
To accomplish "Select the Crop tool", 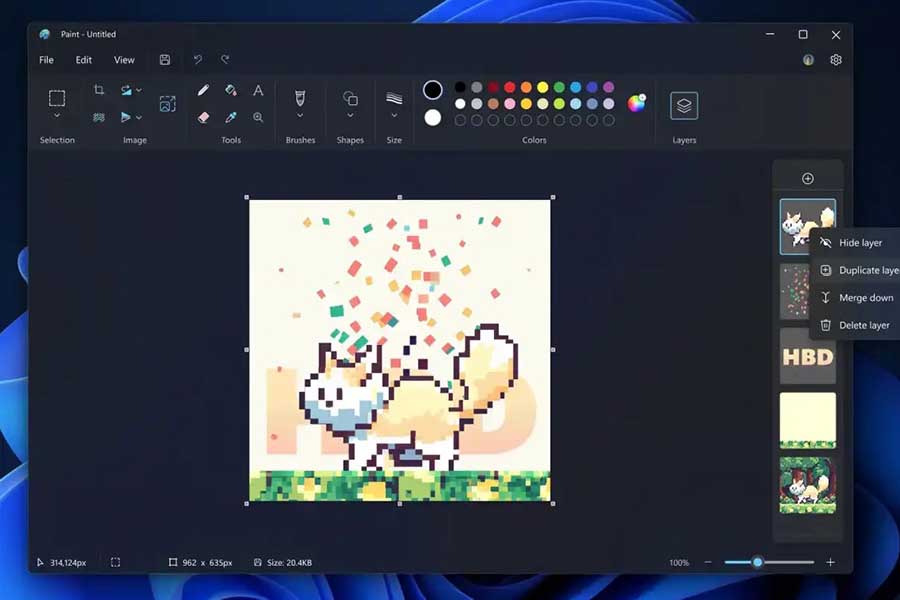I will pyautogui.click(x=99, y=90).
